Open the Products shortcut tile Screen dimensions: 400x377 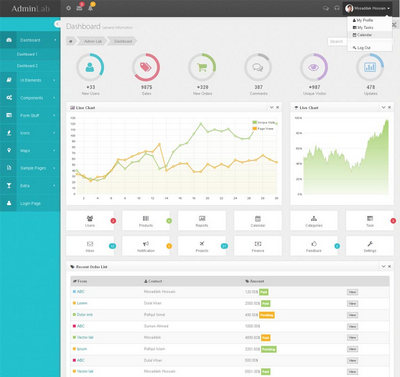coord(146,221)
